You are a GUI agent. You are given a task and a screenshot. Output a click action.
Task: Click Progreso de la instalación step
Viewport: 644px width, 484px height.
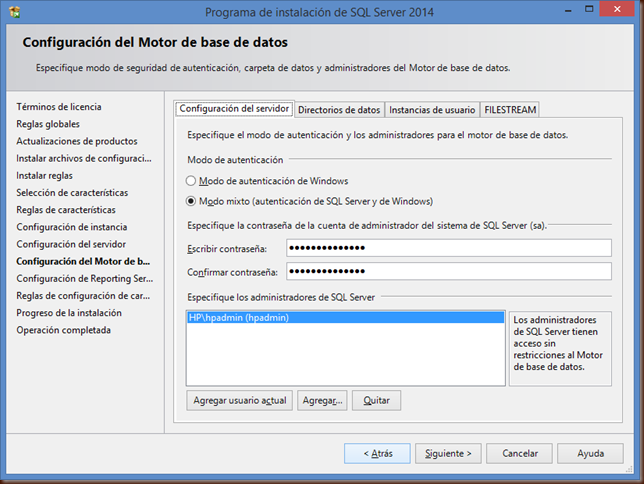click(x=69, y=313)
